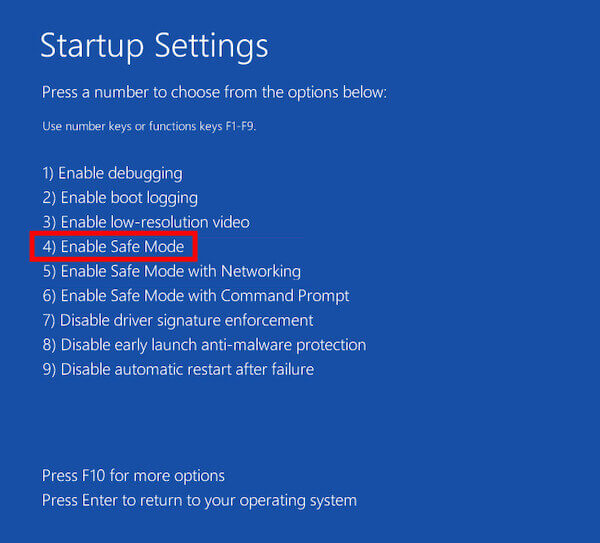Click Press Enter to return line
The width and height of the screenshot is (600, 543).
199,500
